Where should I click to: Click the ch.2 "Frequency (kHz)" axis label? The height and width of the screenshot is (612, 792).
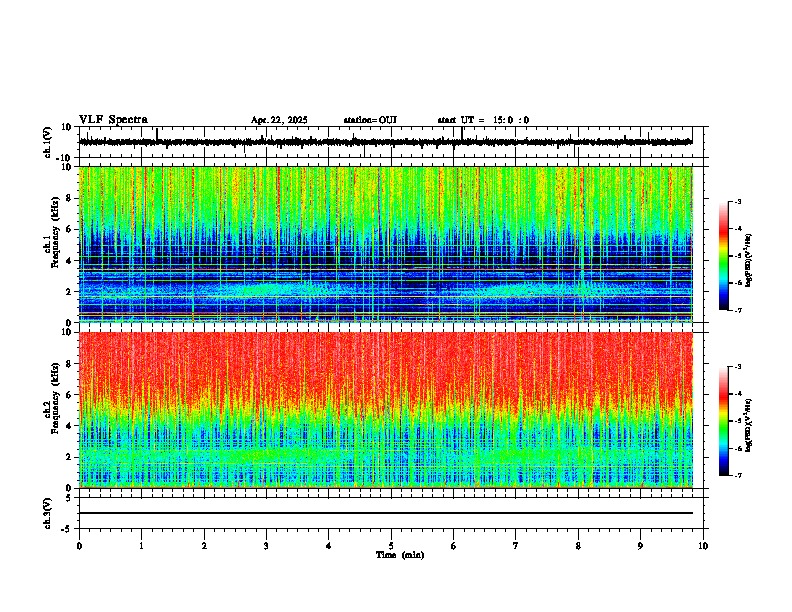point(55,398)
